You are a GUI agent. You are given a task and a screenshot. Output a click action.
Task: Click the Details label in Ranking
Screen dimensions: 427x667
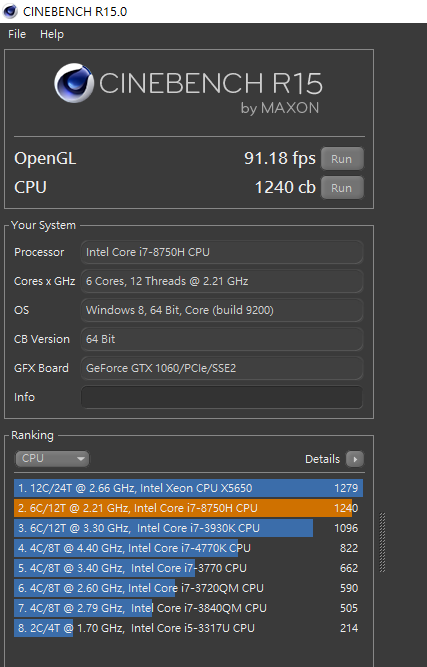pos(322,459)
